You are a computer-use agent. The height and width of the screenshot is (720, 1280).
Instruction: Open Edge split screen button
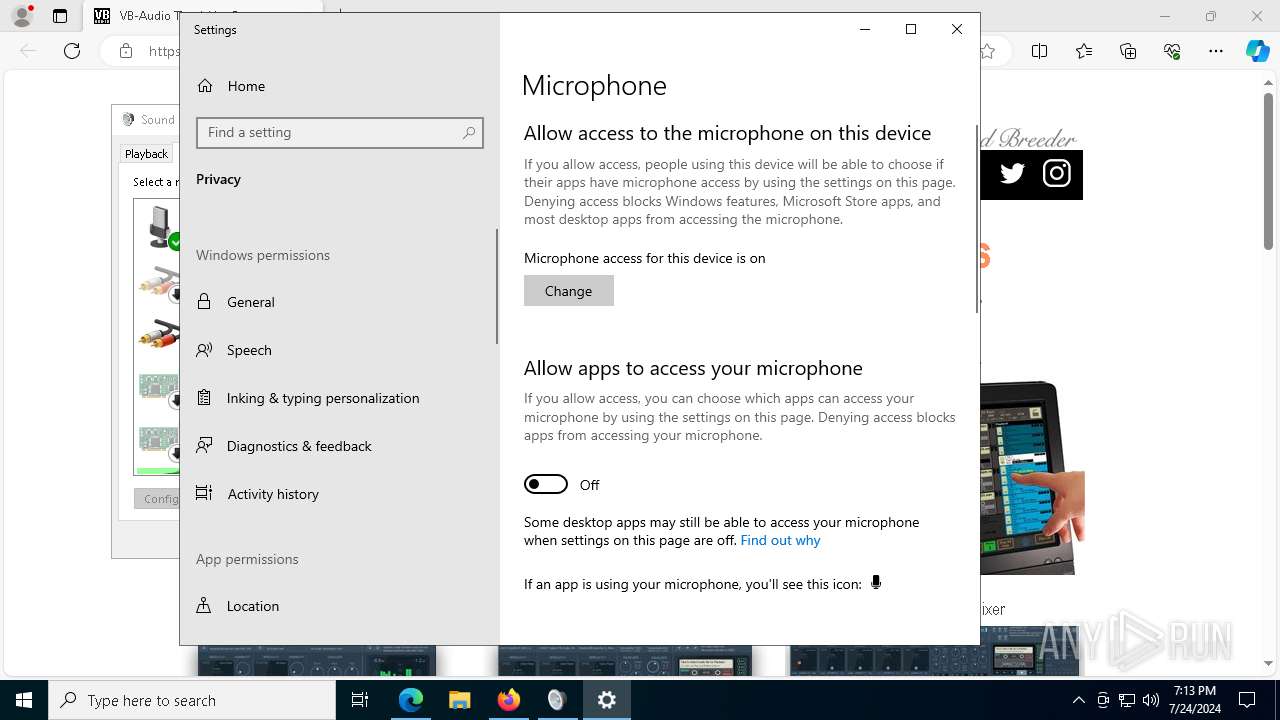pos(1040,51)
